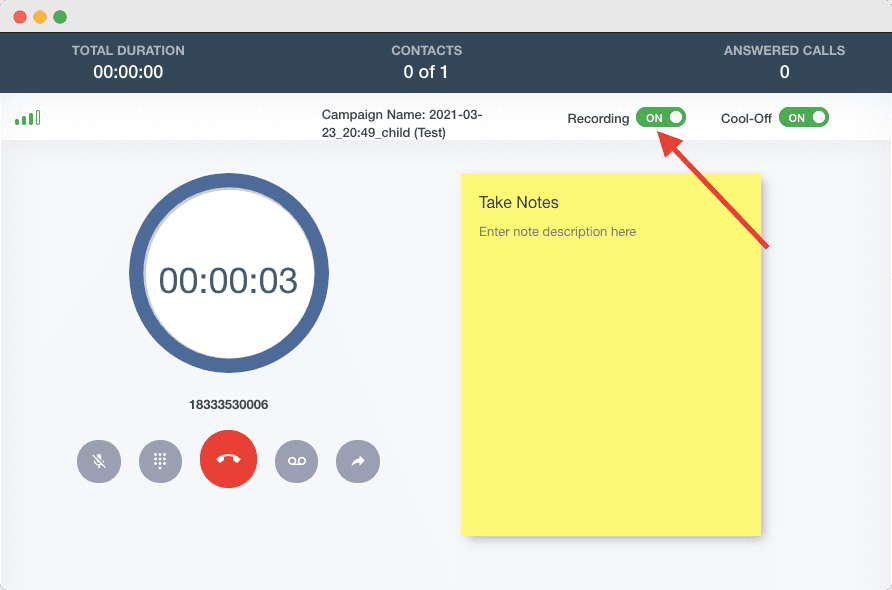Drop a voicemail message
The image size is (892, 590).
coord(296,461)
